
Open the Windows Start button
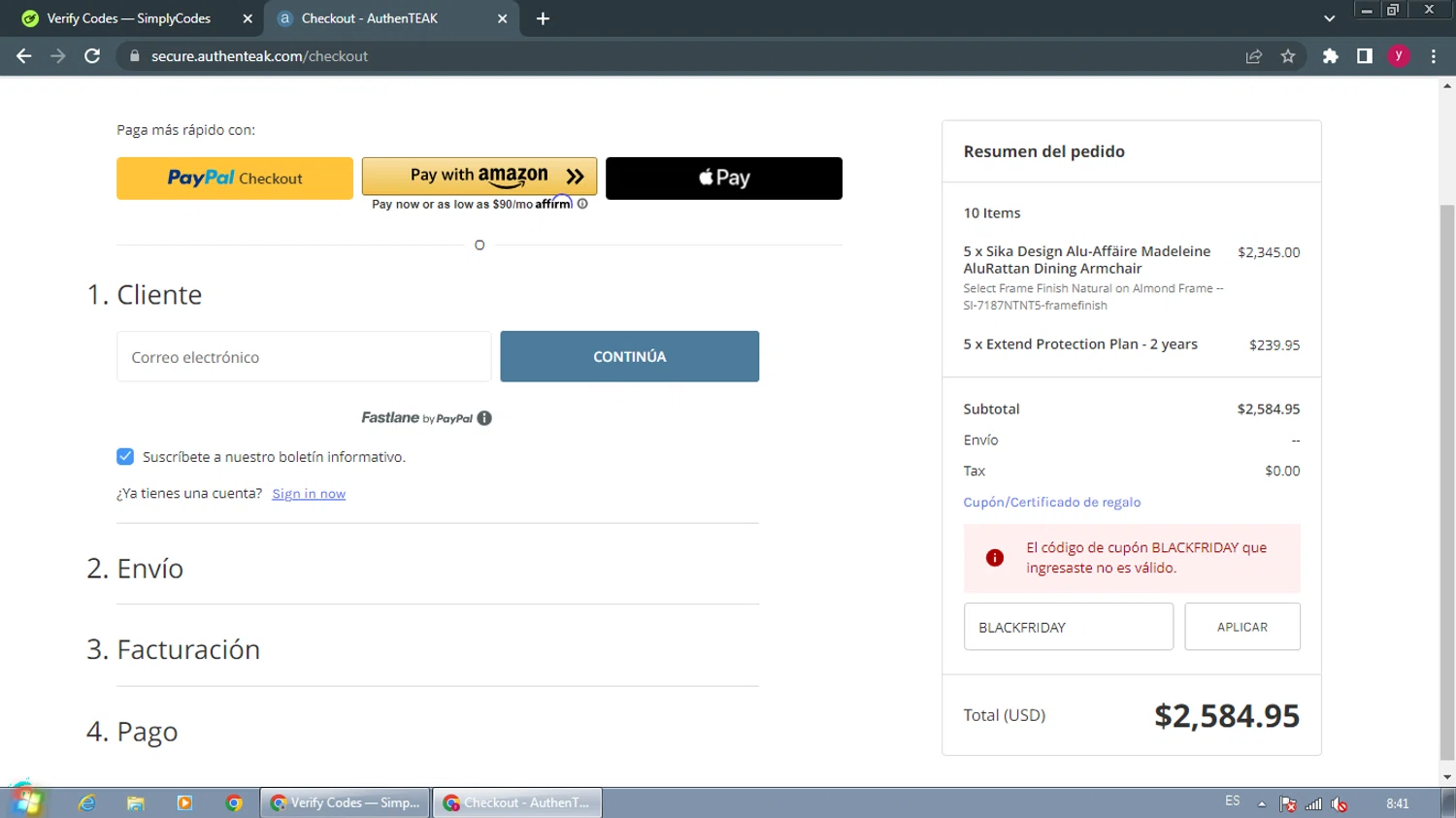click(25, 802)
